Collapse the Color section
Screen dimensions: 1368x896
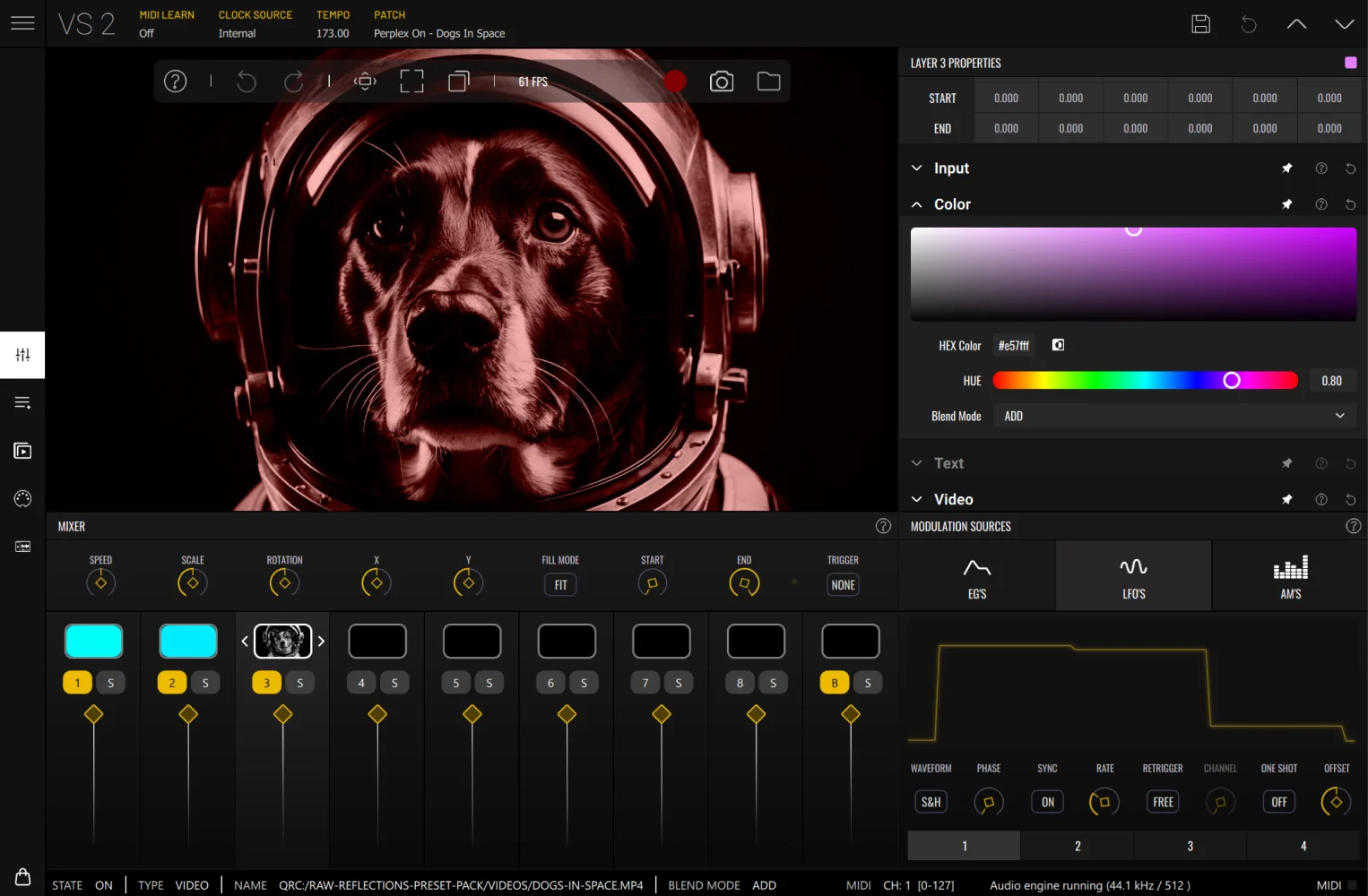(x=916, y=204)
